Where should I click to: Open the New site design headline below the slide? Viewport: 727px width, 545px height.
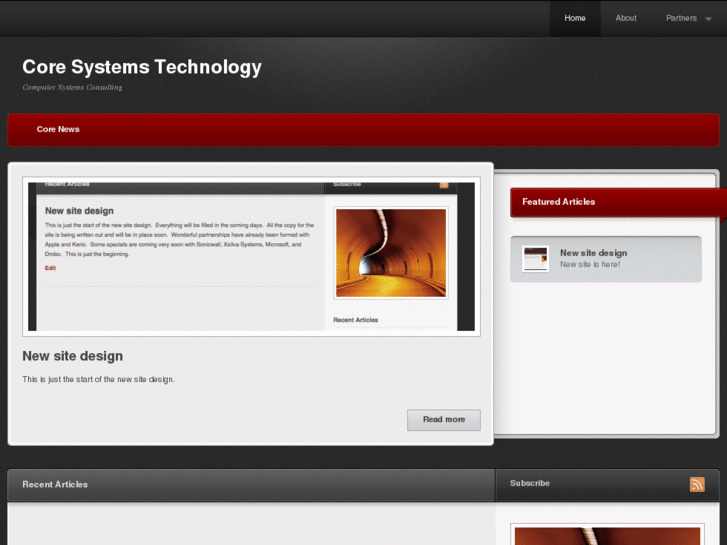coord(73,356)
